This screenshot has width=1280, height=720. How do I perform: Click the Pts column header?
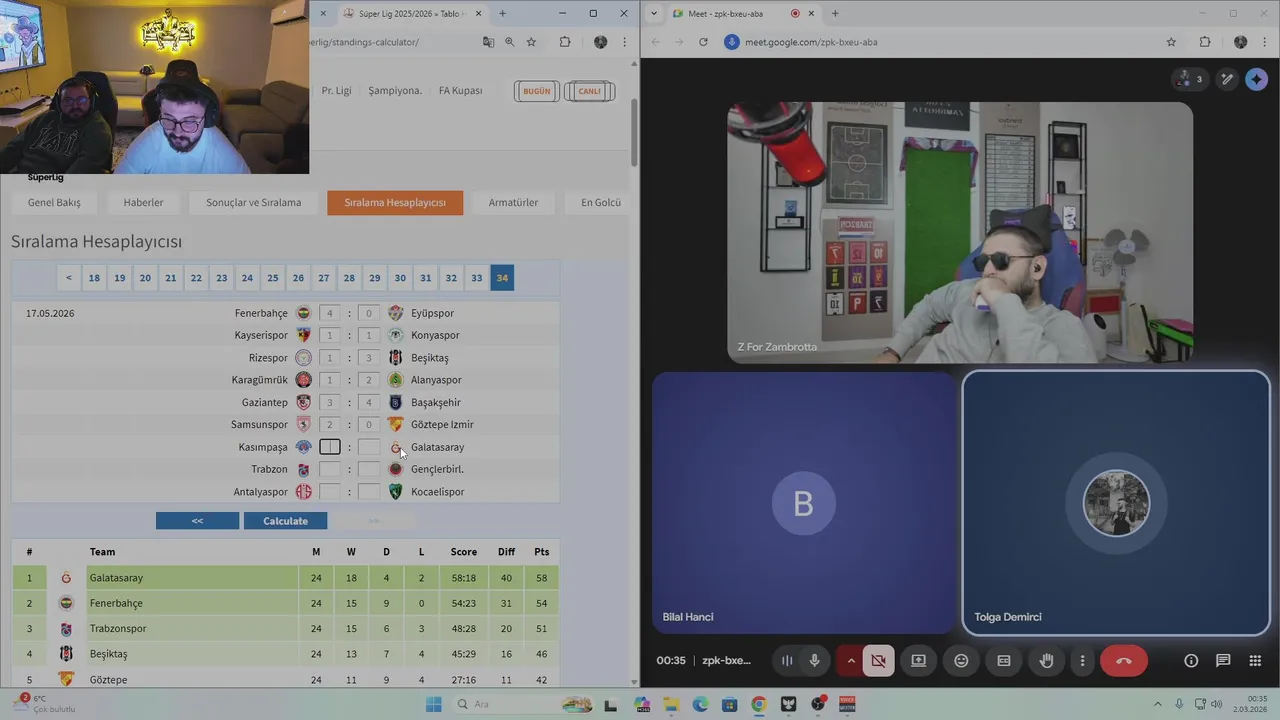click(541, 552)
